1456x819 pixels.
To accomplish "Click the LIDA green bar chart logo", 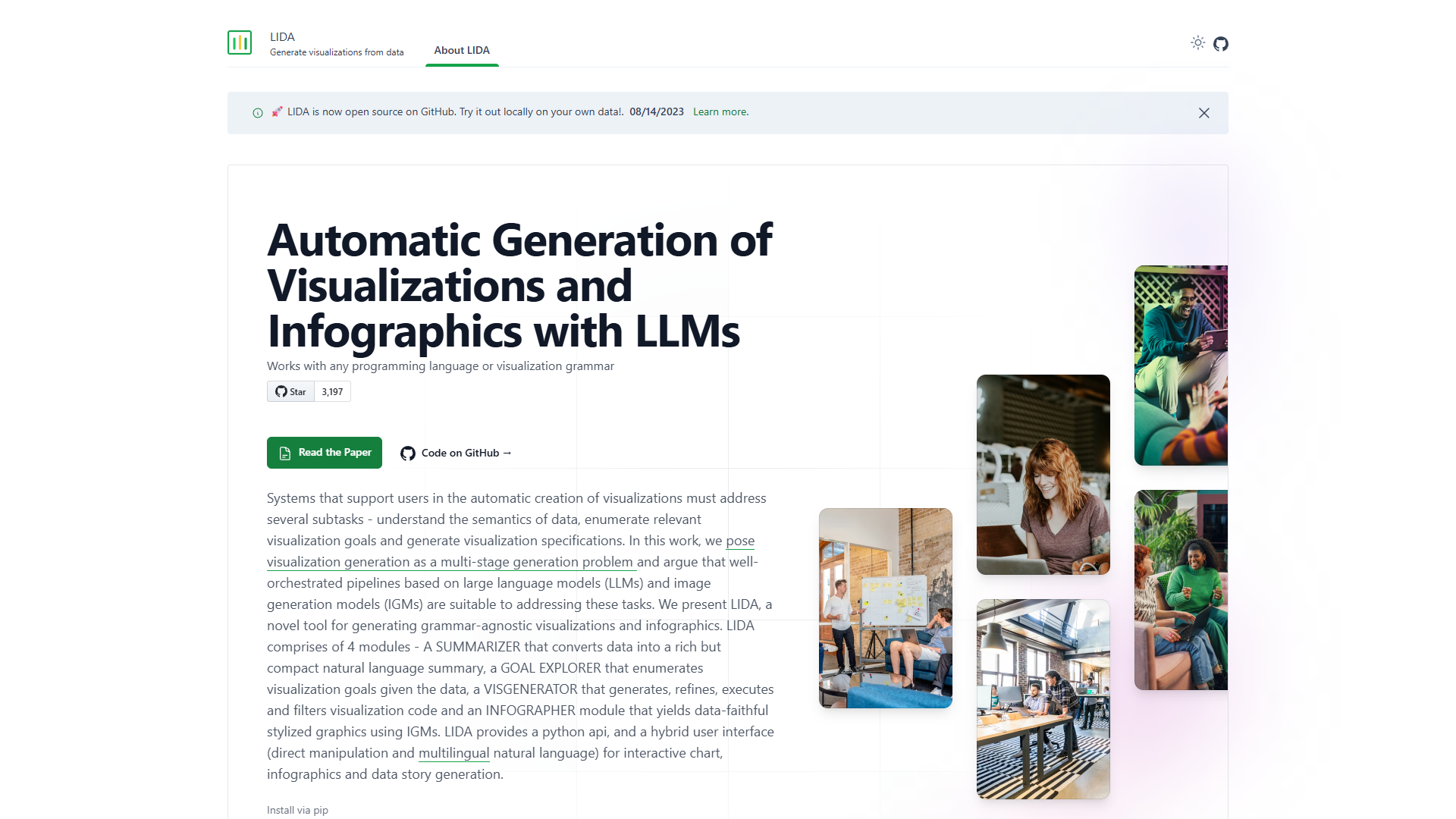I will (x=240, y=42).
